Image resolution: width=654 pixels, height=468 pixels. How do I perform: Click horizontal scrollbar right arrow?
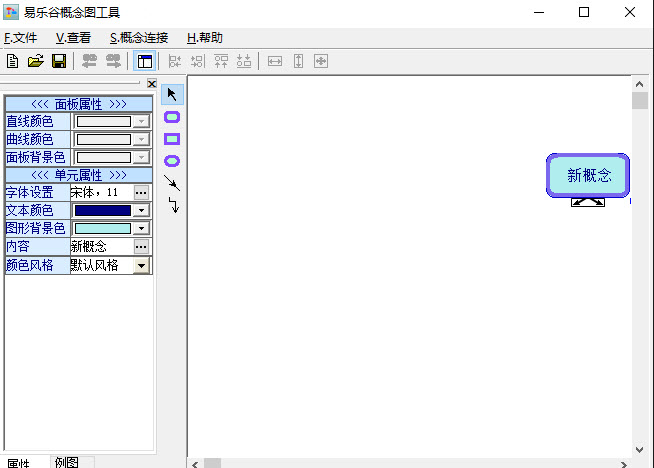[x=624, y=464]
